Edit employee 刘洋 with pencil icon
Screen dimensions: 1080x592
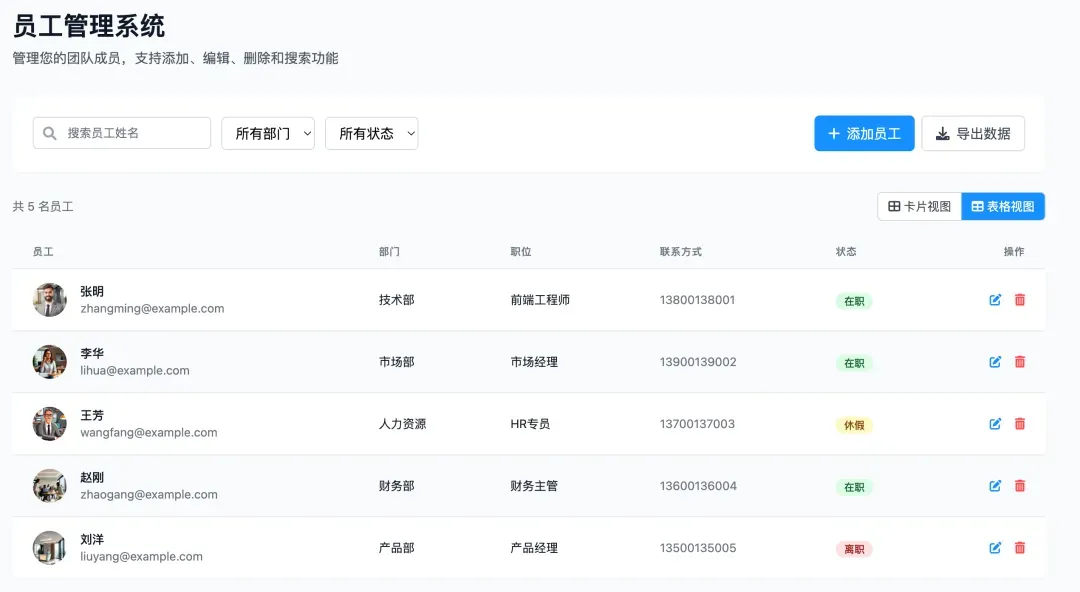click(x=995, y=548)
